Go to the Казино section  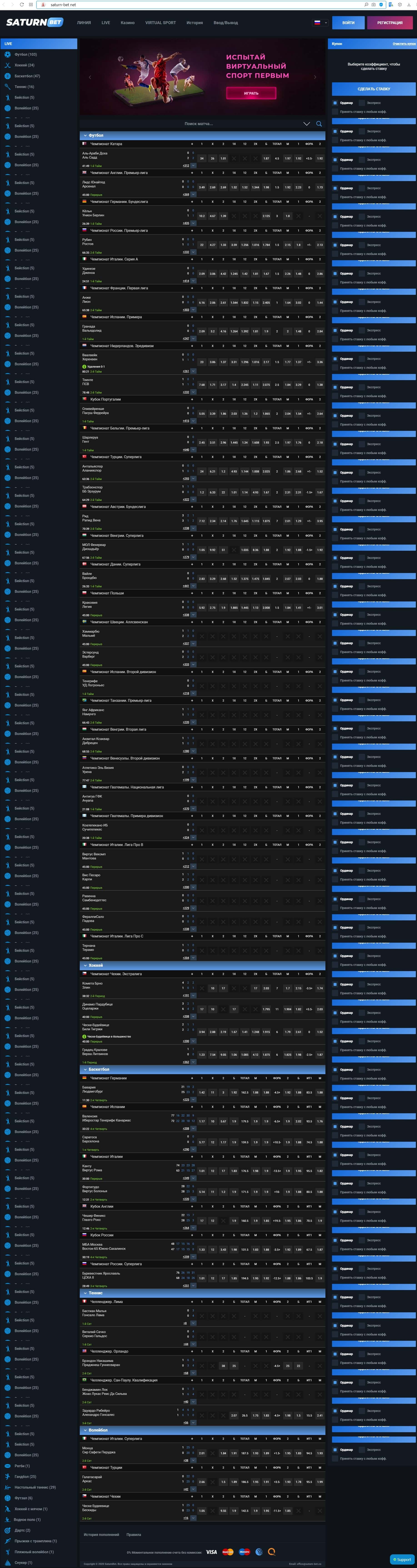[128, 23]
